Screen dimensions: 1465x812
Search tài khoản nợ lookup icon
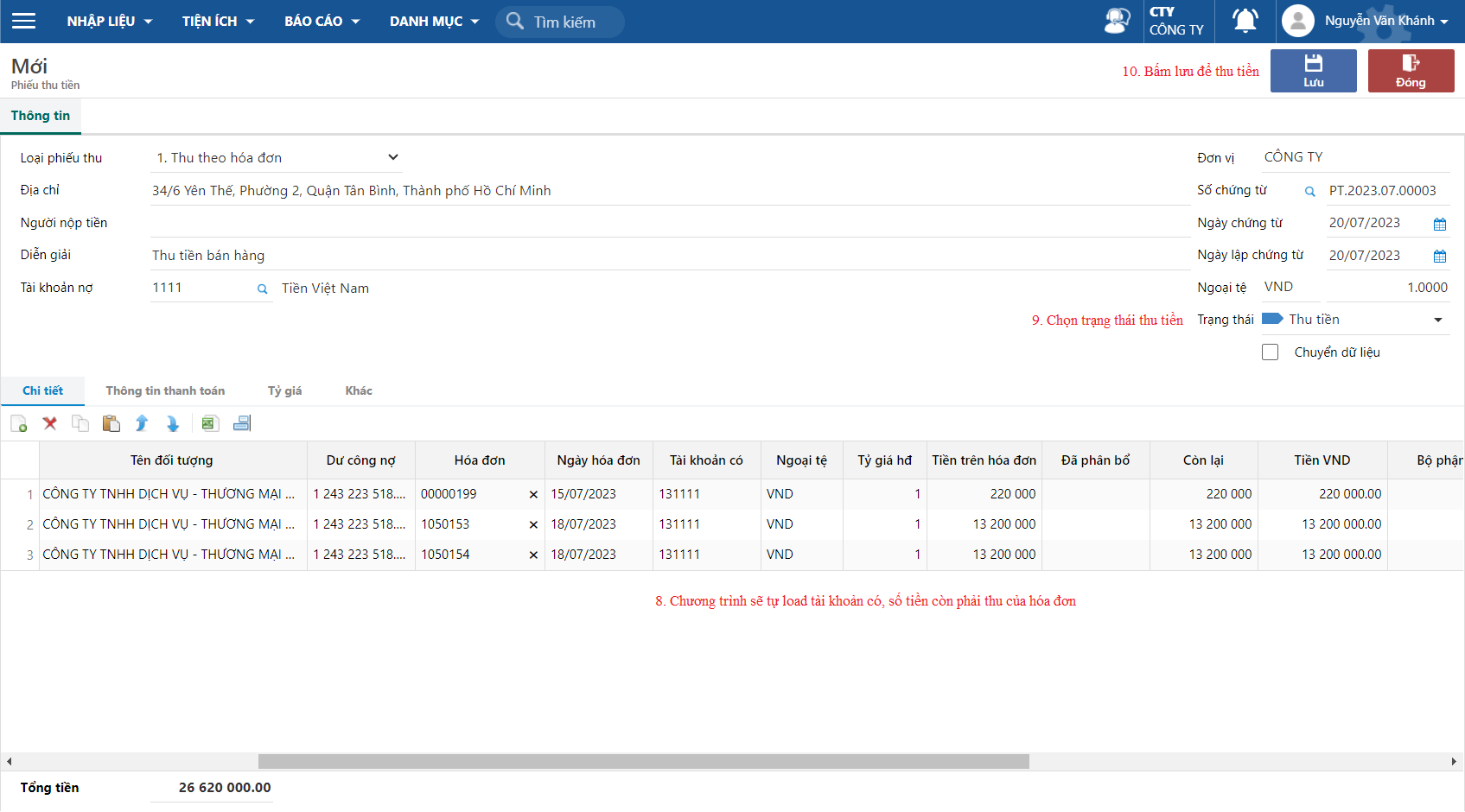tap(262, 289)
